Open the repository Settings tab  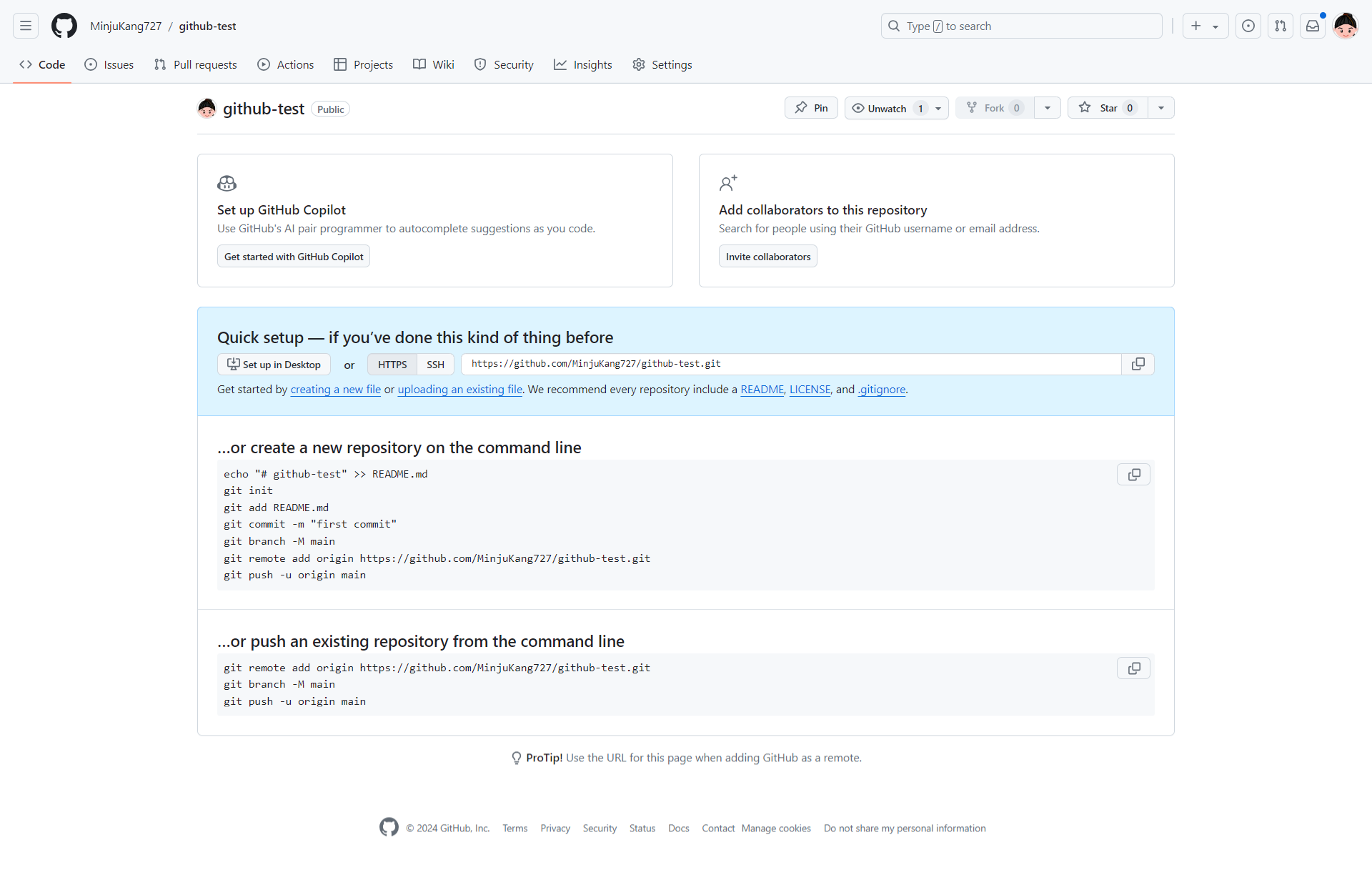click(x=662, y=65)
